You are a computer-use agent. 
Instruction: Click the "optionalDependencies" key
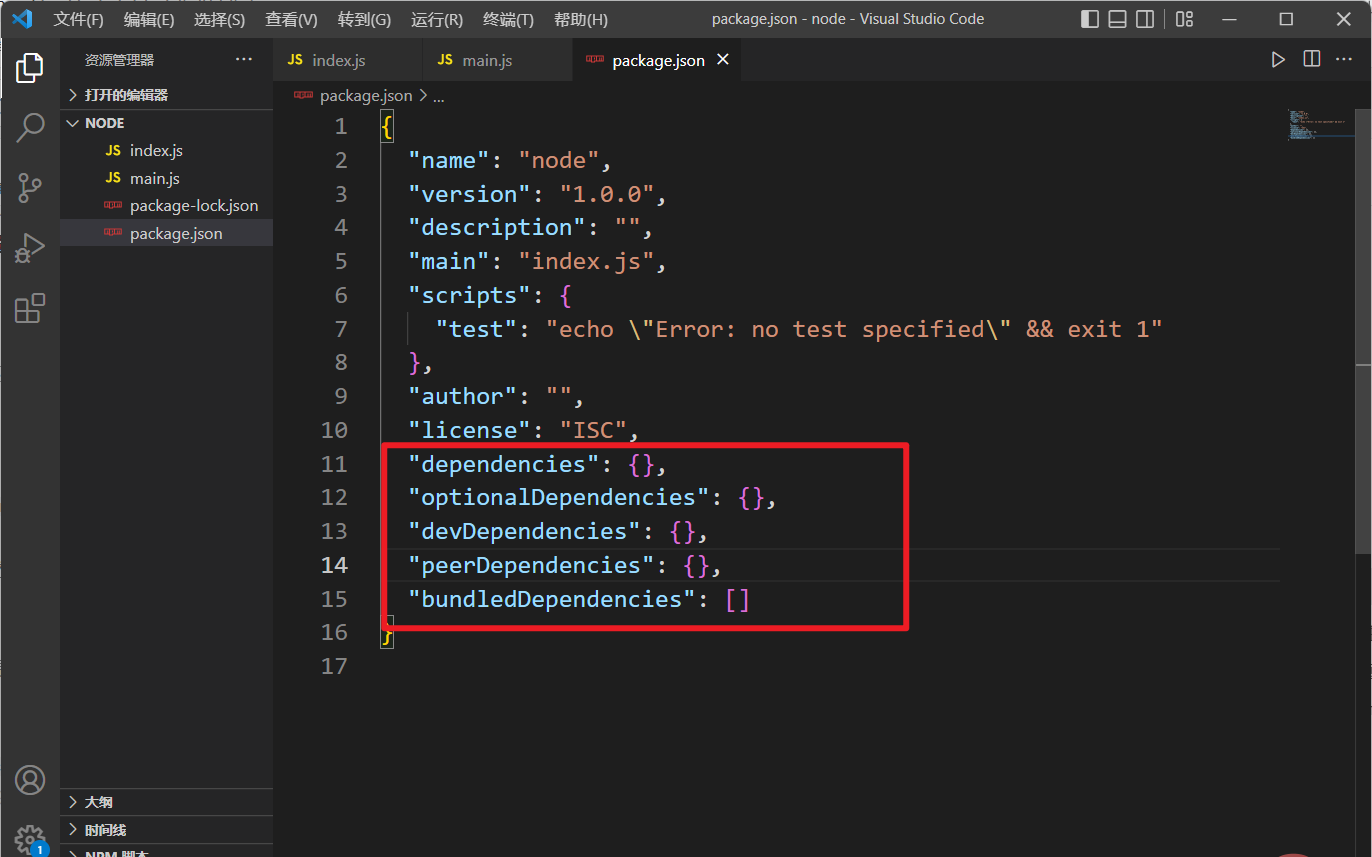(559, 497)
